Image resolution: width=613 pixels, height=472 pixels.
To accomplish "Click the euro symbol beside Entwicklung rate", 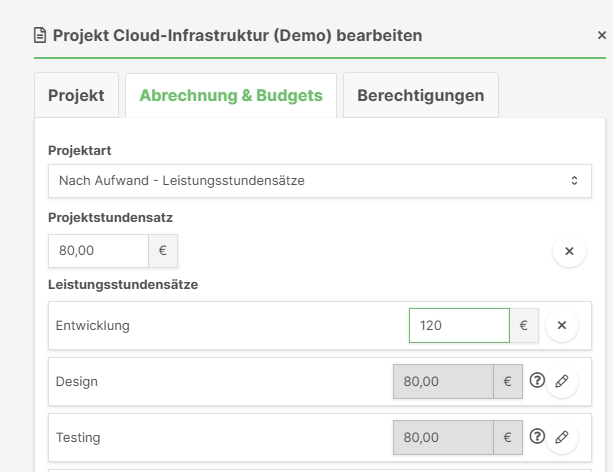I will 524,325.
